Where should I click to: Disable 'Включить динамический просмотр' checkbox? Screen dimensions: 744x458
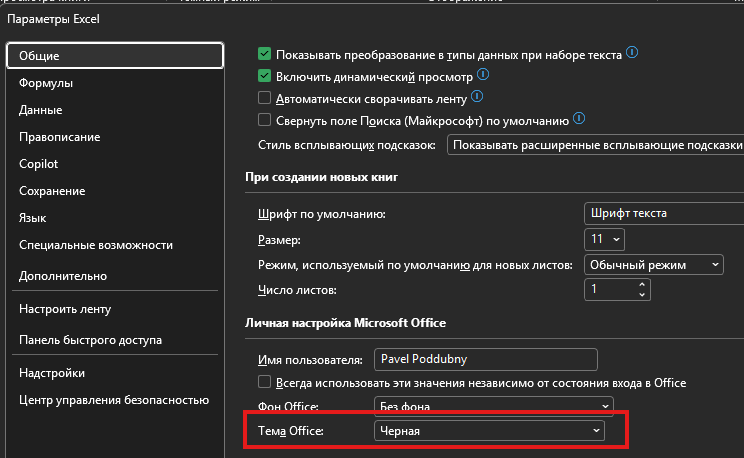tap(264, 75)
